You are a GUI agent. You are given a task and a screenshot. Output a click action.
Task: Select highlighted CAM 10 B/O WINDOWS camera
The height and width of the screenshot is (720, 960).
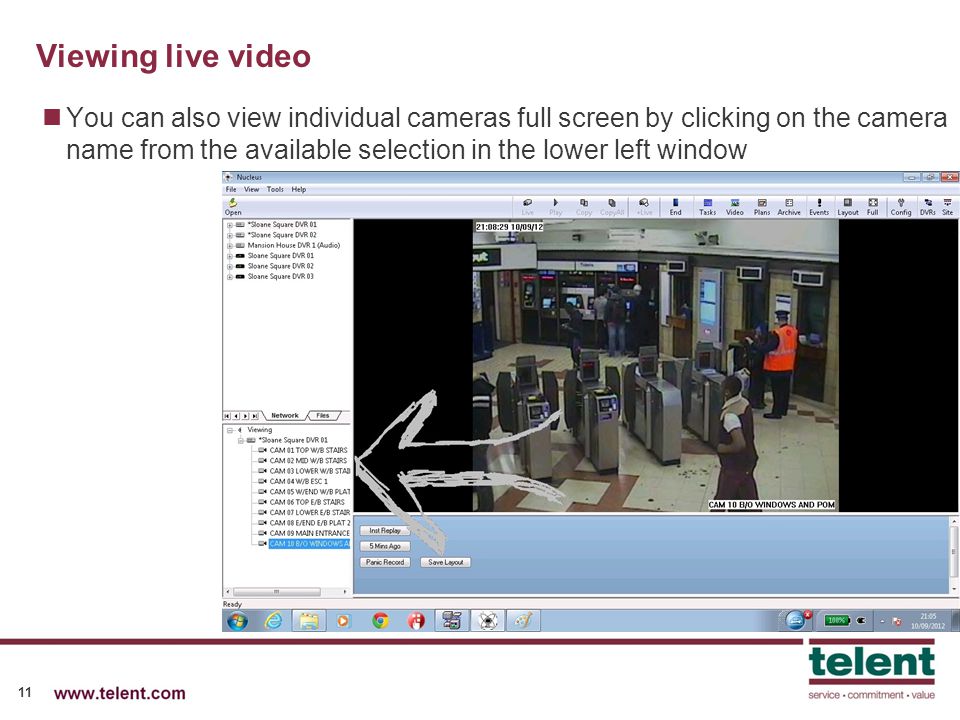(x=309, y=544)
